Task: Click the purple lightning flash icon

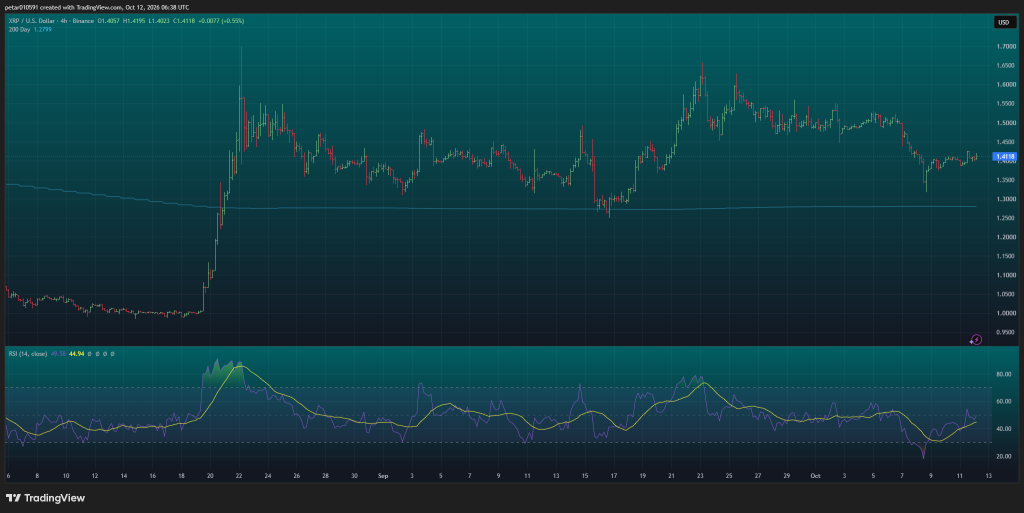Action: (975, 340)
